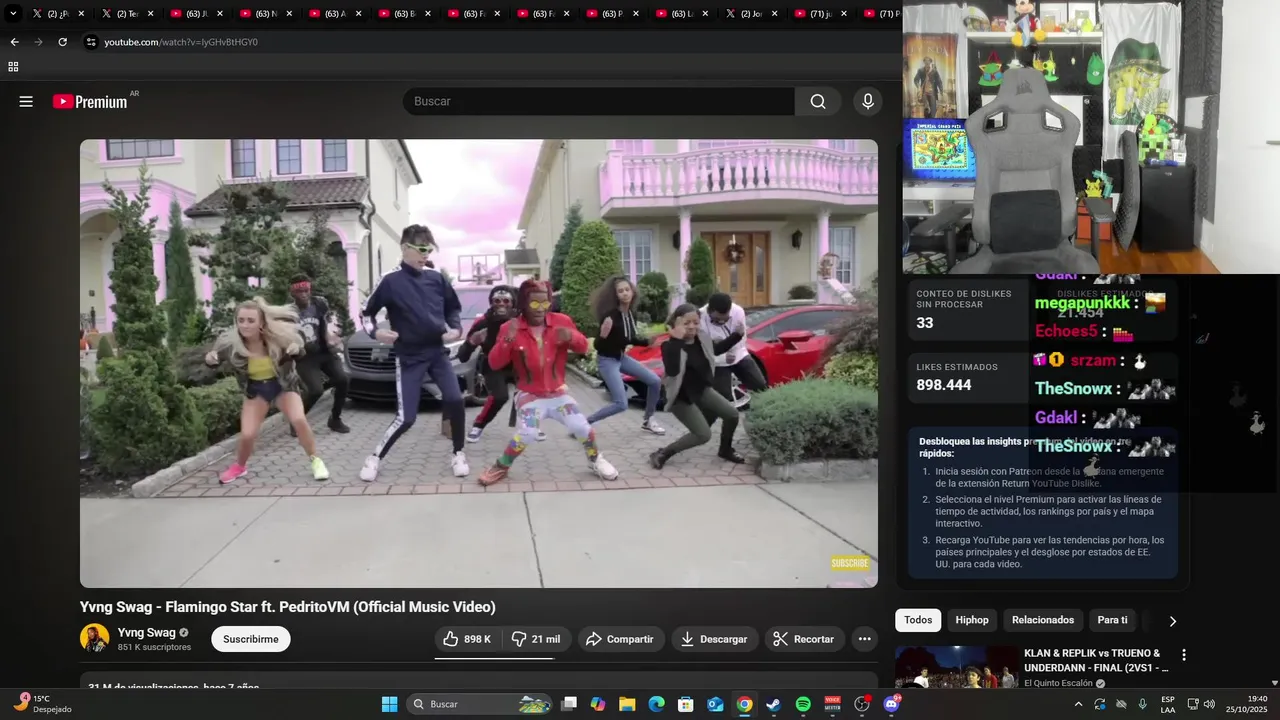Select the Relacionados filter chip
The image size is (1280, 720).
pyautogui.click(x=1043, y=620)
